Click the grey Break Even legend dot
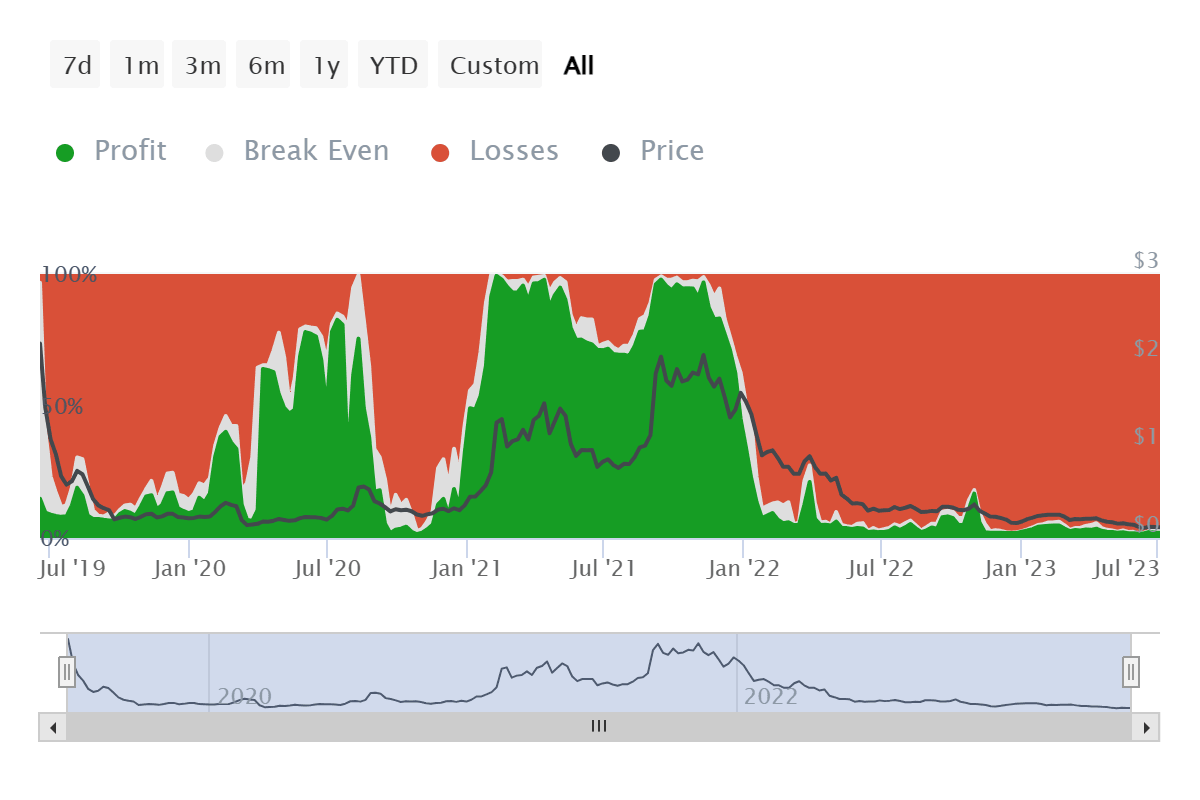The image size is (1200, 800). 213,150
